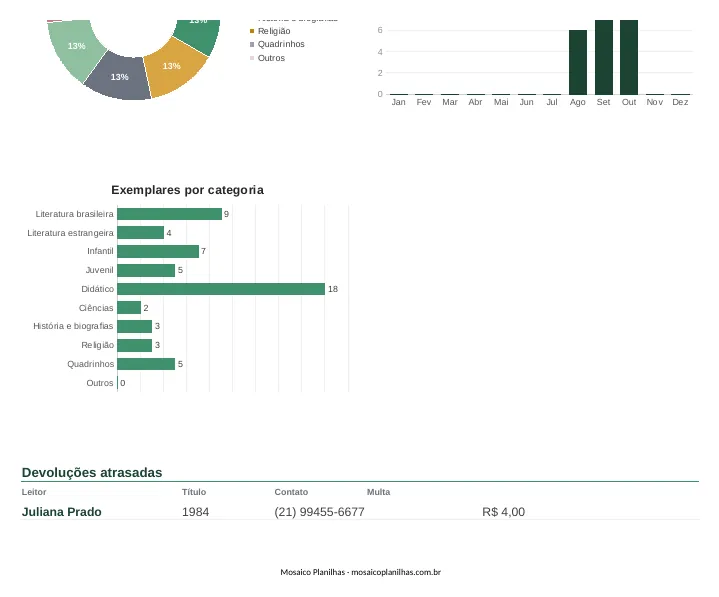Select the Quadrinhos legend label
The width and height of the screenshot is (719, 597).
pos(281,44)
